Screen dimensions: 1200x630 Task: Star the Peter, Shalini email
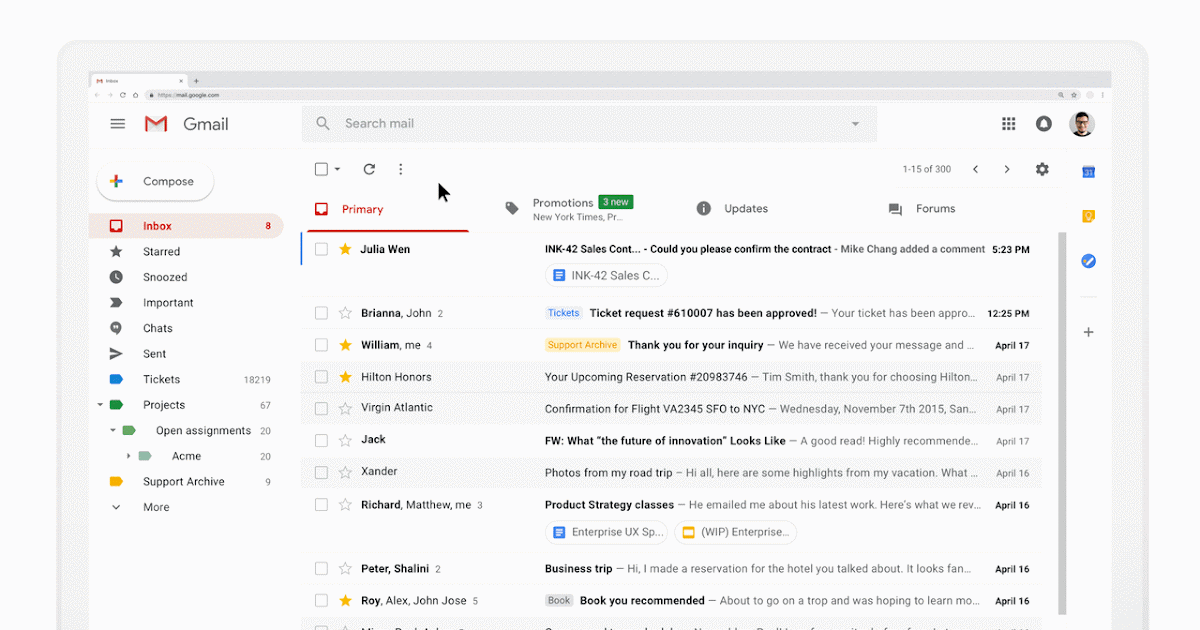pyautogui.click(x=345, y=569)
